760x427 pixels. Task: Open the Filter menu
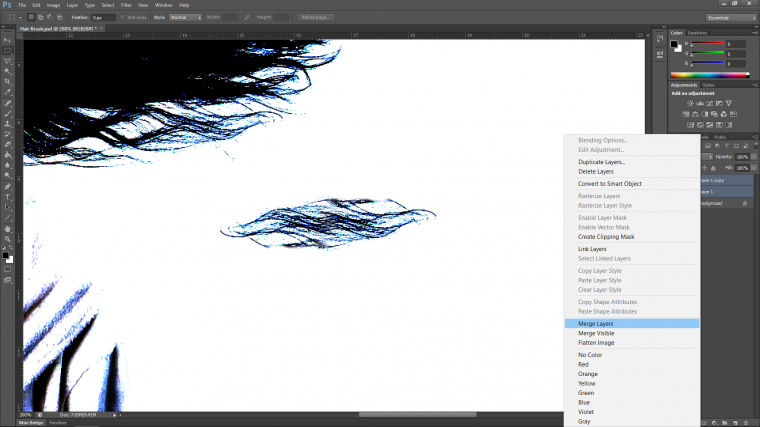(x=126, y=5)
